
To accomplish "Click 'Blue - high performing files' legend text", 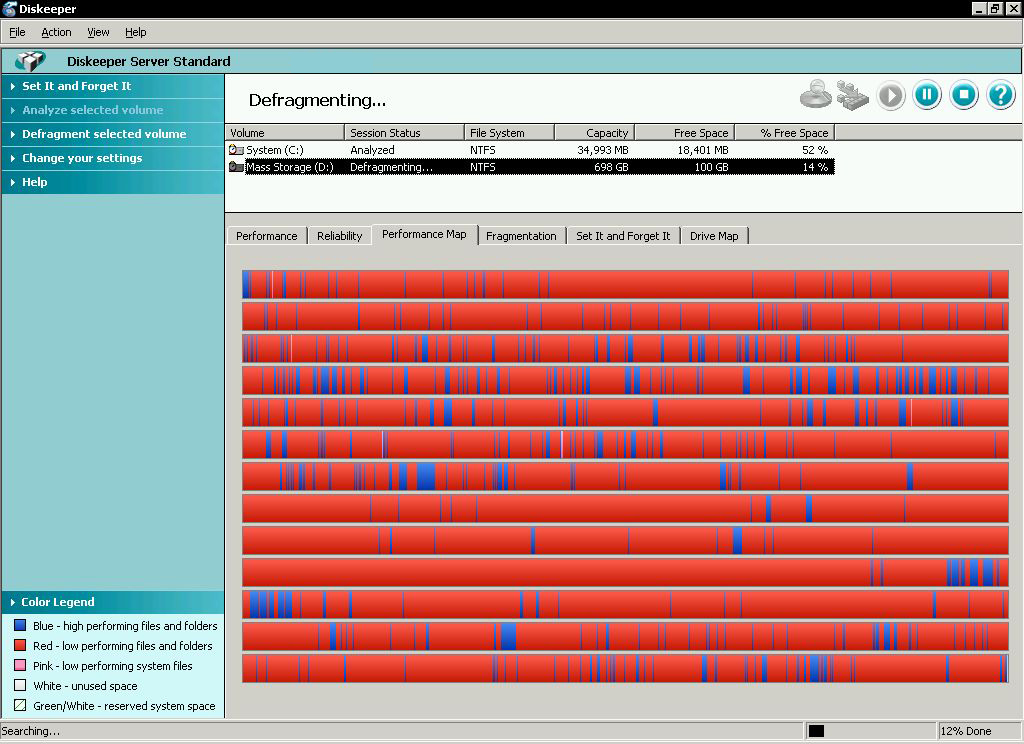I will pos(125,626).
